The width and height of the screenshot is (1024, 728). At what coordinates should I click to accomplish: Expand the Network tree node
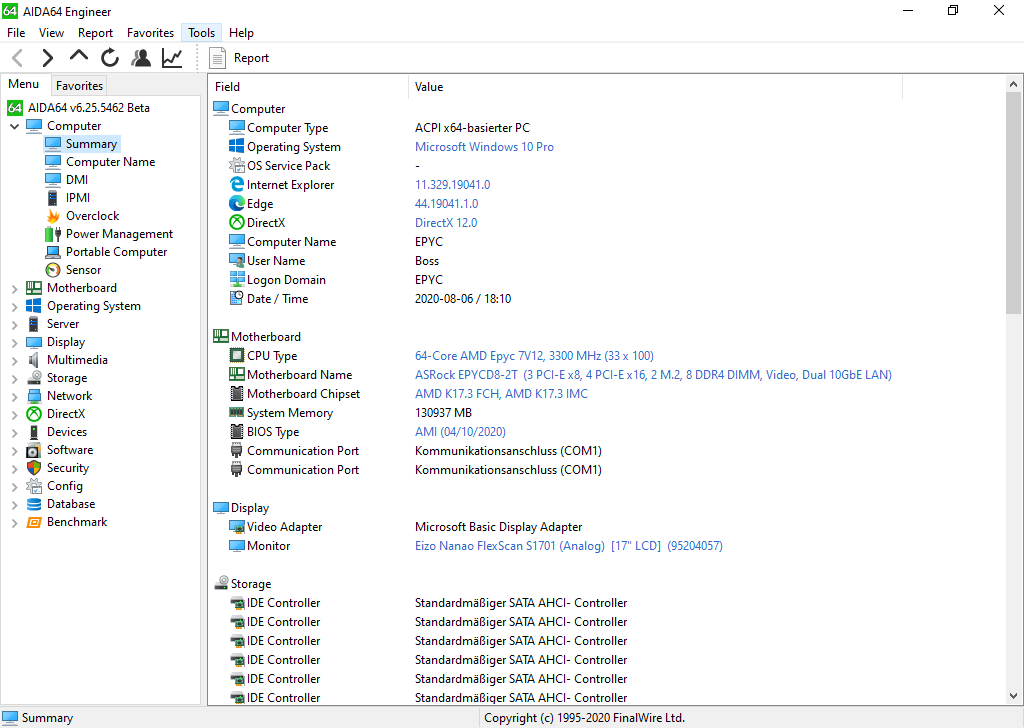(x=14, y=396)
